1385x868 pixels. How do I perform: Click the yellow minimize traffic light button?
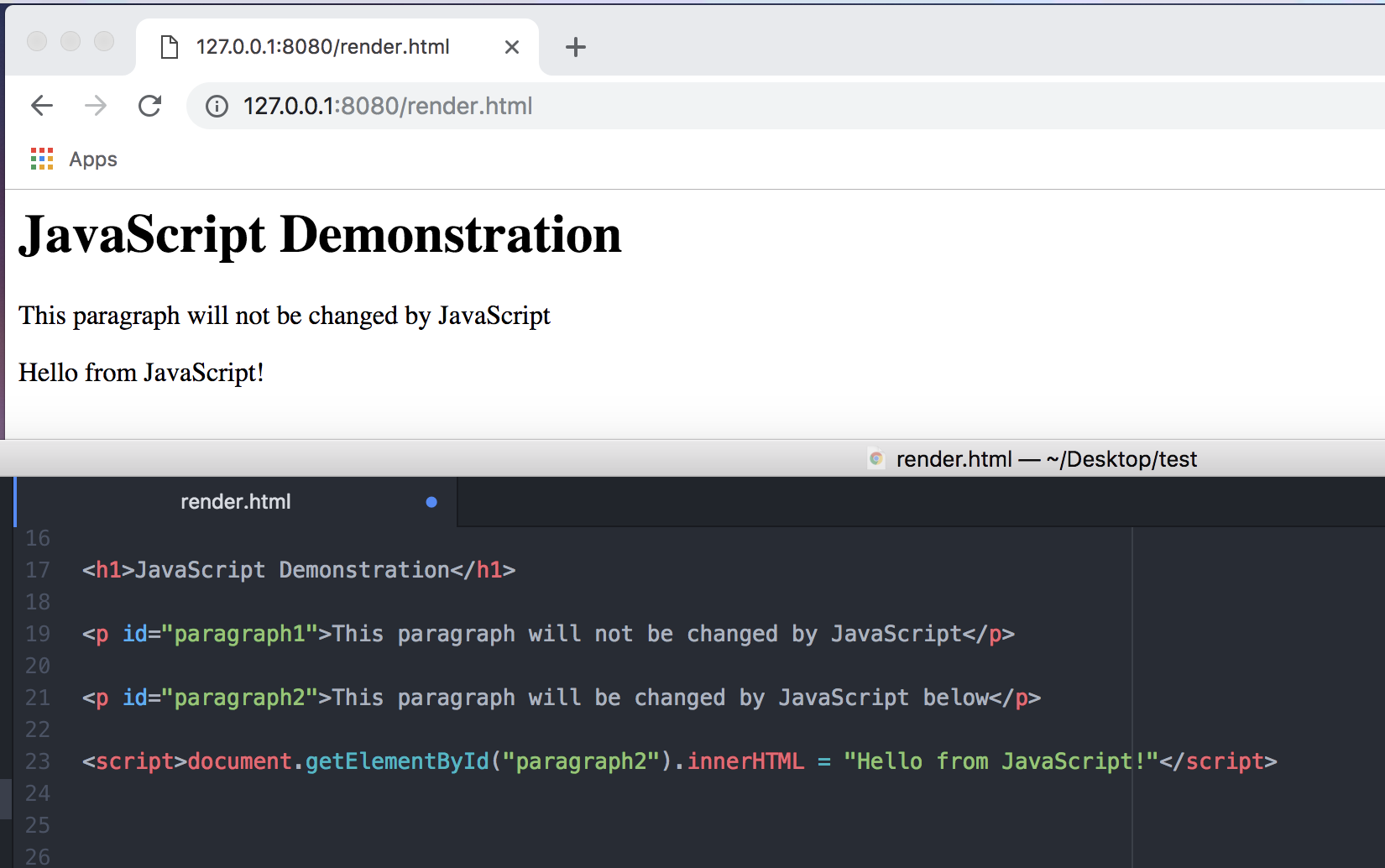70,40
